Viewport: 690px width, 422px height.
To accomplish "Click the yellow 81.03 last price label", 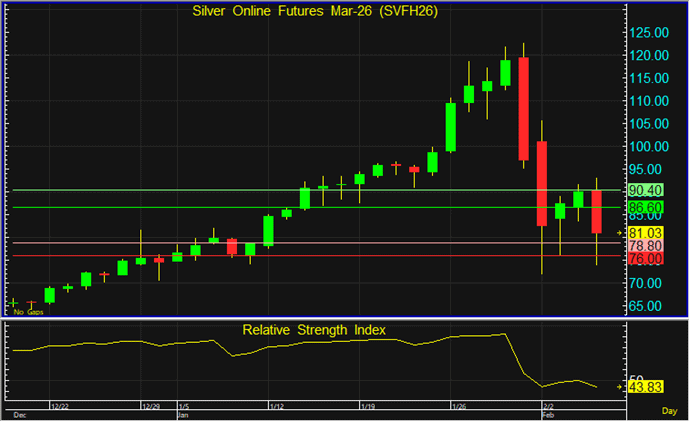I will pos(644,231).
